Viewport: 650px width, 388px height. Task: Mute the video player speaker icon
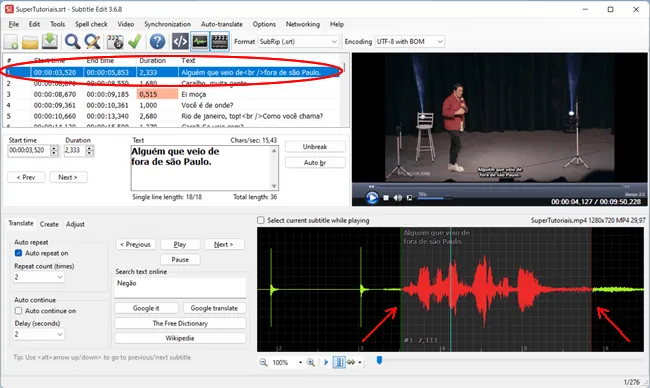click(x=398, y=198)
